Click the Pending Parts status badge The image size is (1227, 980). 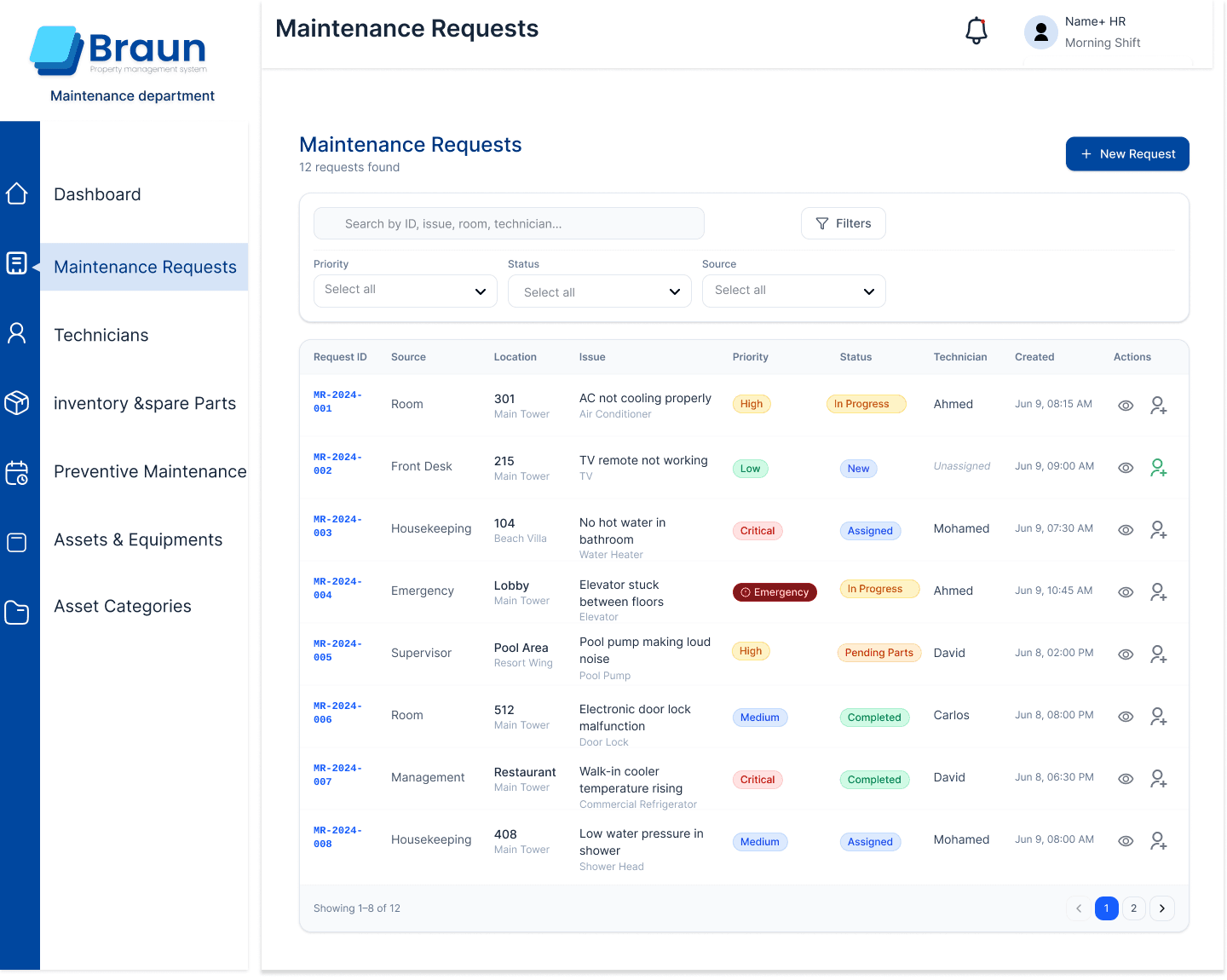(x=879, y=653)
